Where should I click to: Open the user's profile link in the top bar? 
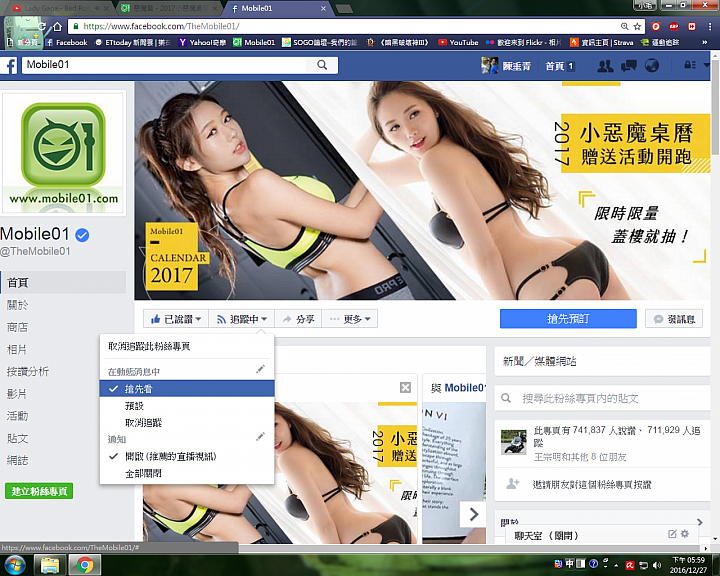(506, 66)
